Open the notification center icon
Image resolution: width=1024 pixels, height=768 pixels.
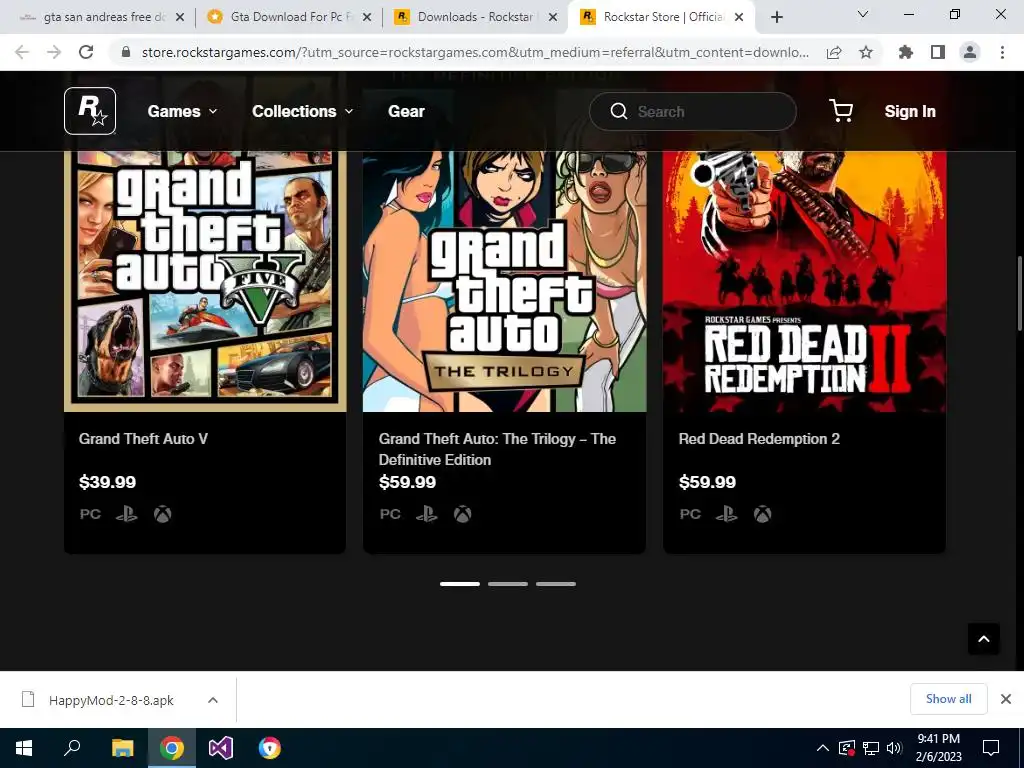991,748
